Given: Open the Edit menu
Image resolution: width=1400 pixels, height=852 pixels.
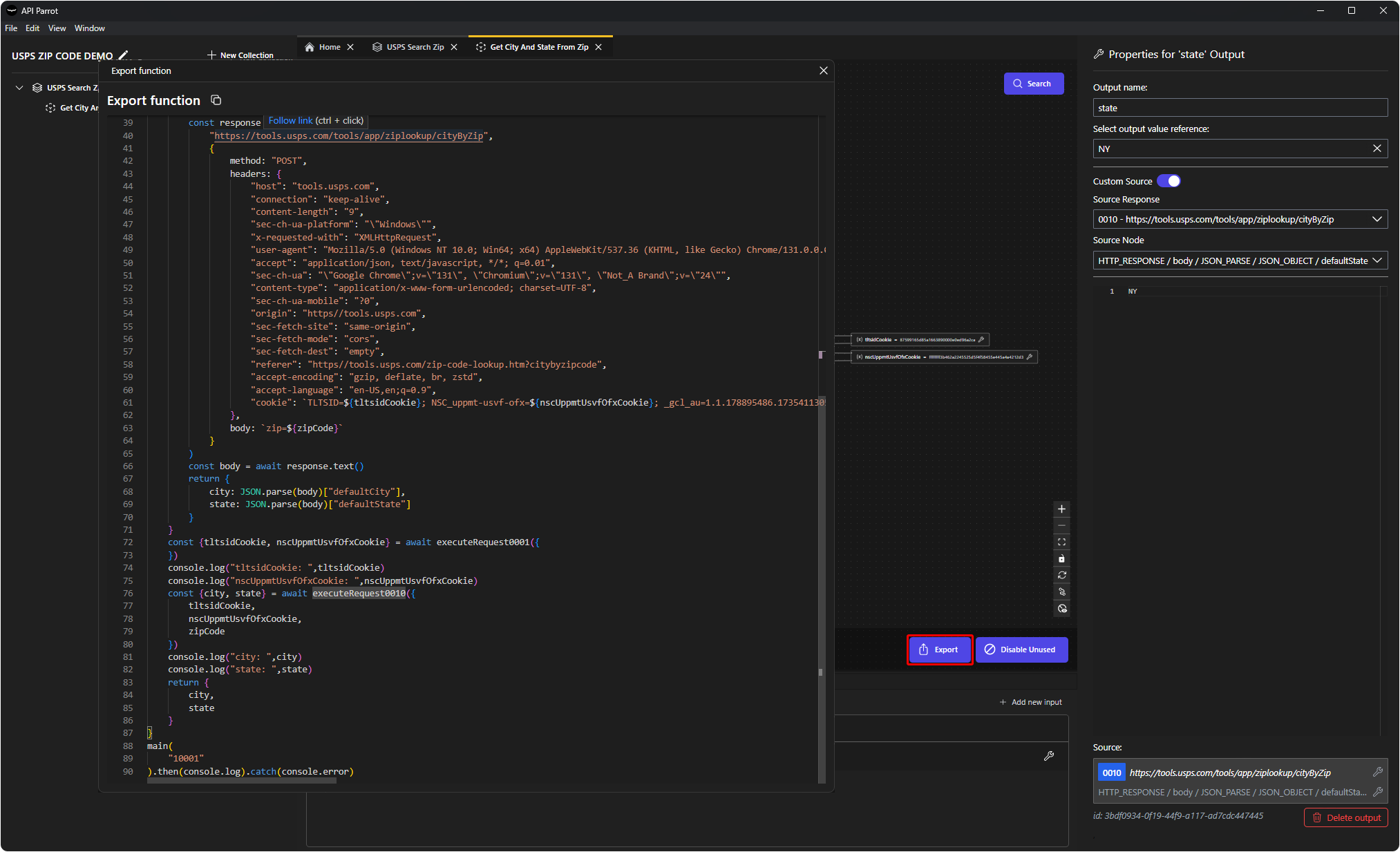Looking at the screenshot, I should pos(32,28).
